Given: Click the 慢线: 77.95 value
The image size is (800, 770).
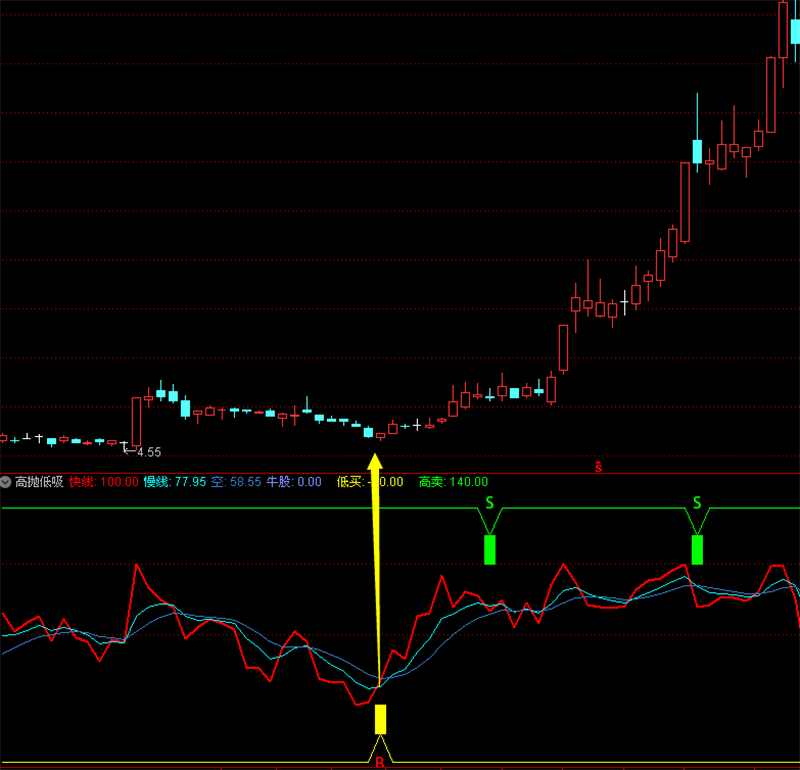Looking at the screenshot, I should [x=174, y=482].
